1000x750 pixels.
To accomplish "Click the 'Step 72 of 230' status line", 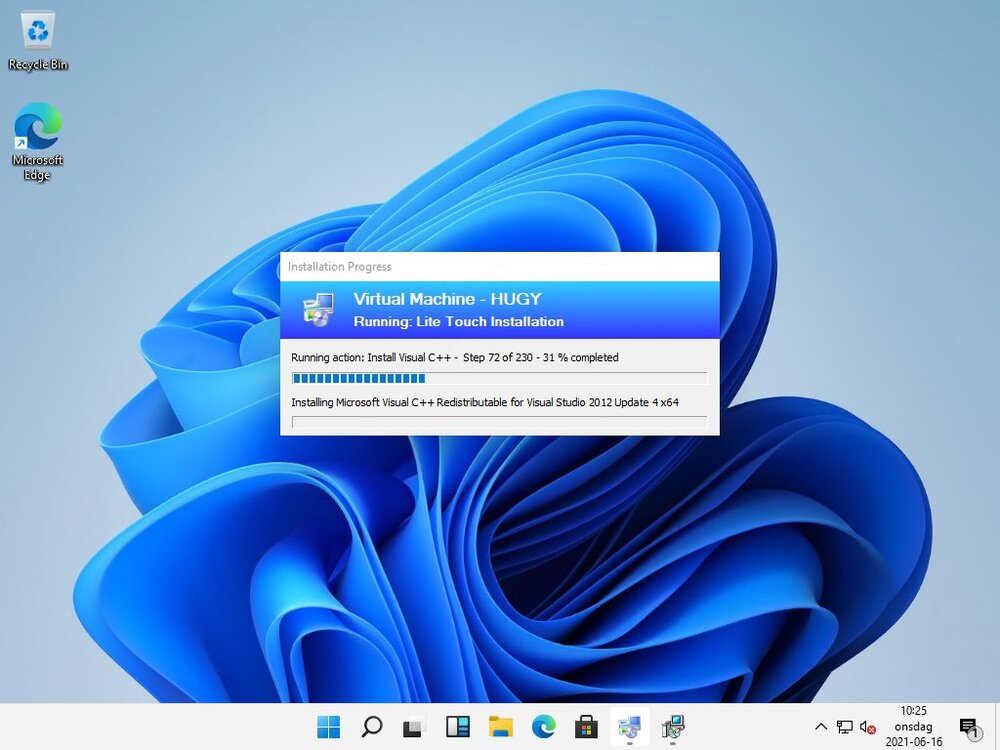I will pos(455,357).
